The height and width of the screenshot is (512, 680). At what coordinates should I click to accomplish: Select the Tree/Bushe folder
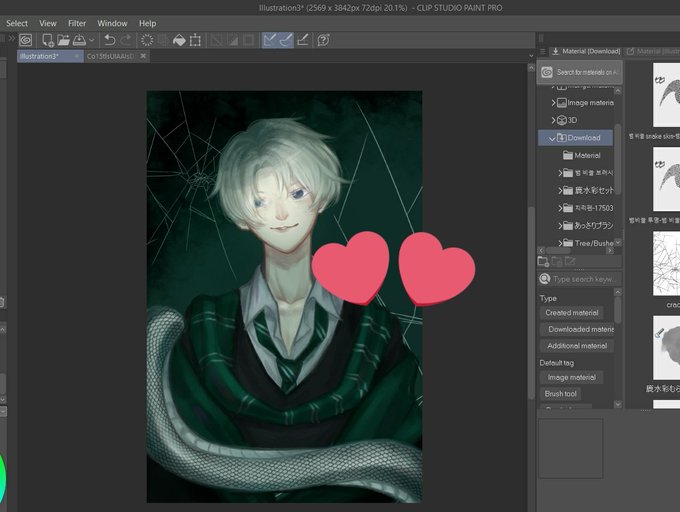pyautogui.click(x=589, y=243)
